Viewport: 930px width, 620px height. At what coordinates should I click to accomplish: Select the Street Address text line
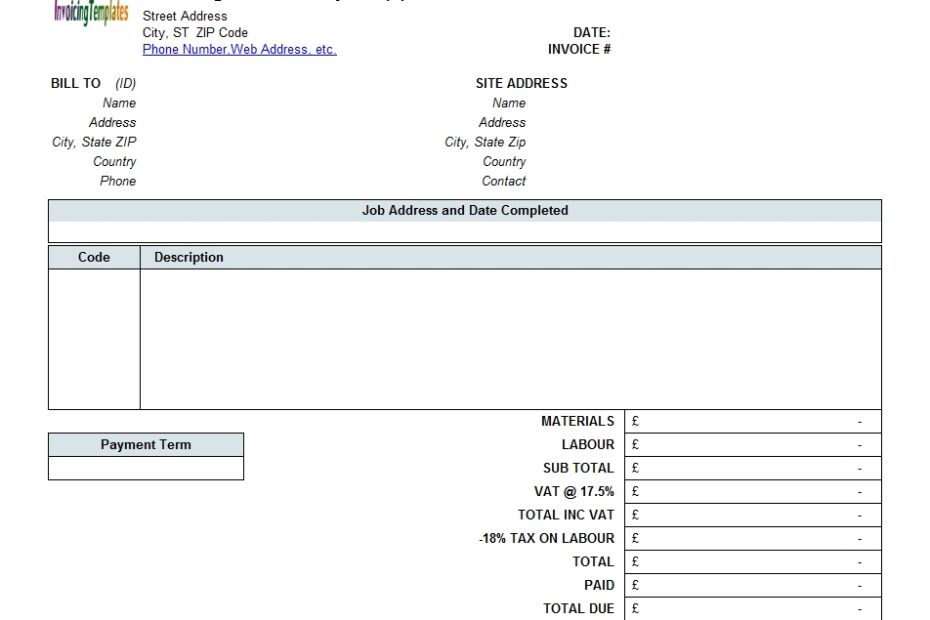point(185,16)
